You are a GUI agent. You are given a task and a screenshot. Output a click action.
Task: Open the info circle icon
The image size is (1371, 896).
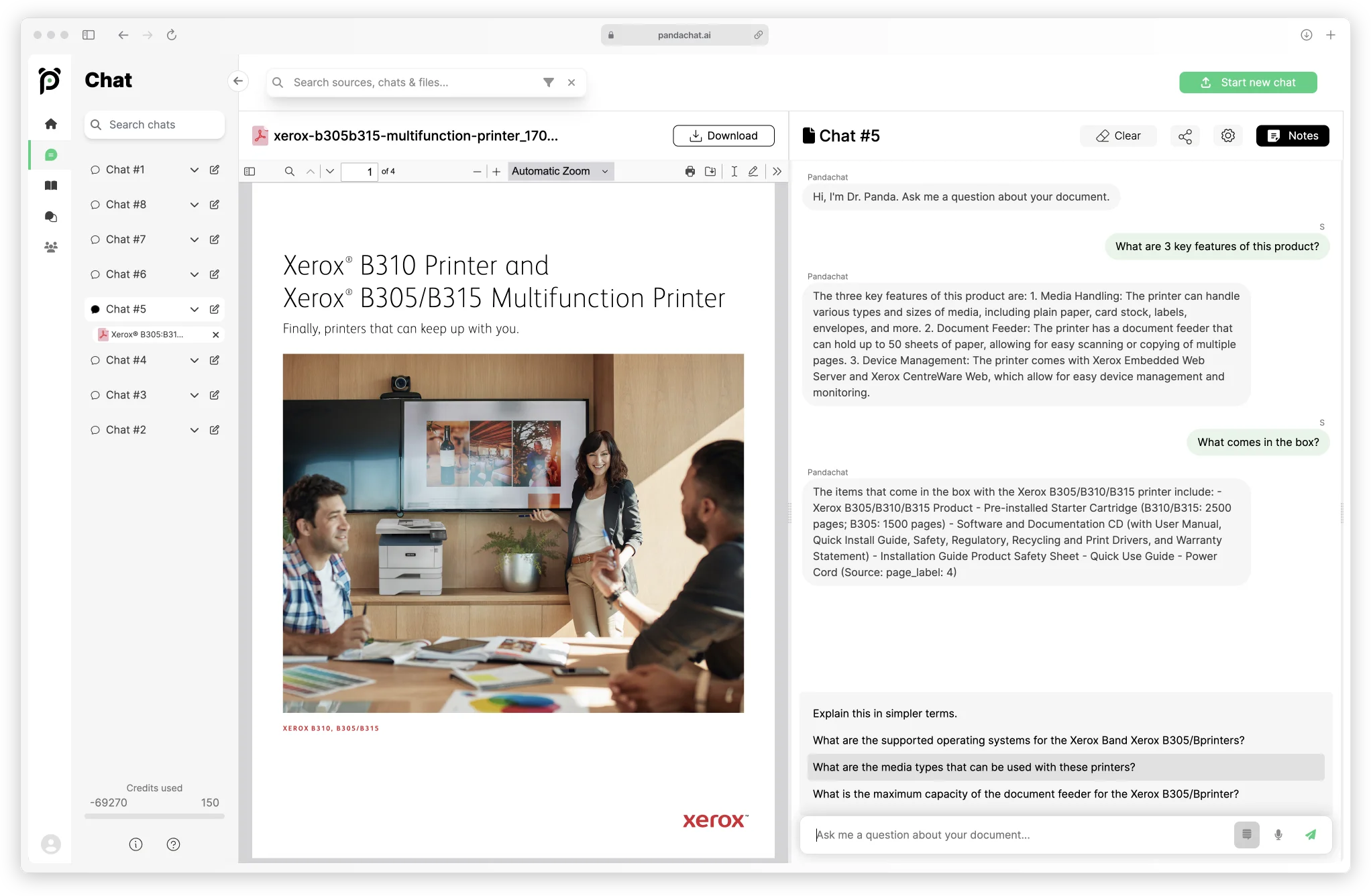pyautogui.click(x=136, y=844)
